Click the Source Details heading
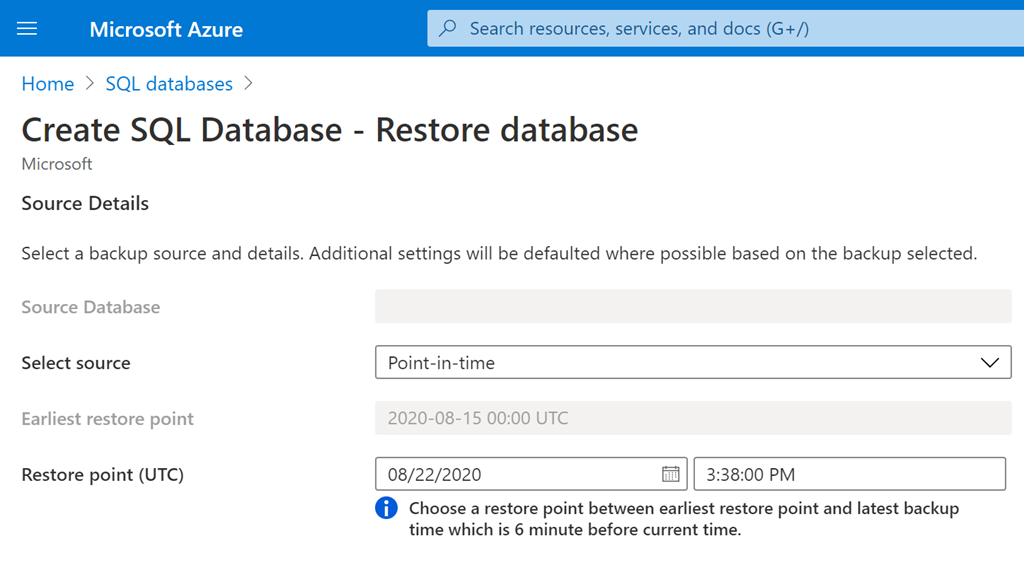 [85, 203]
